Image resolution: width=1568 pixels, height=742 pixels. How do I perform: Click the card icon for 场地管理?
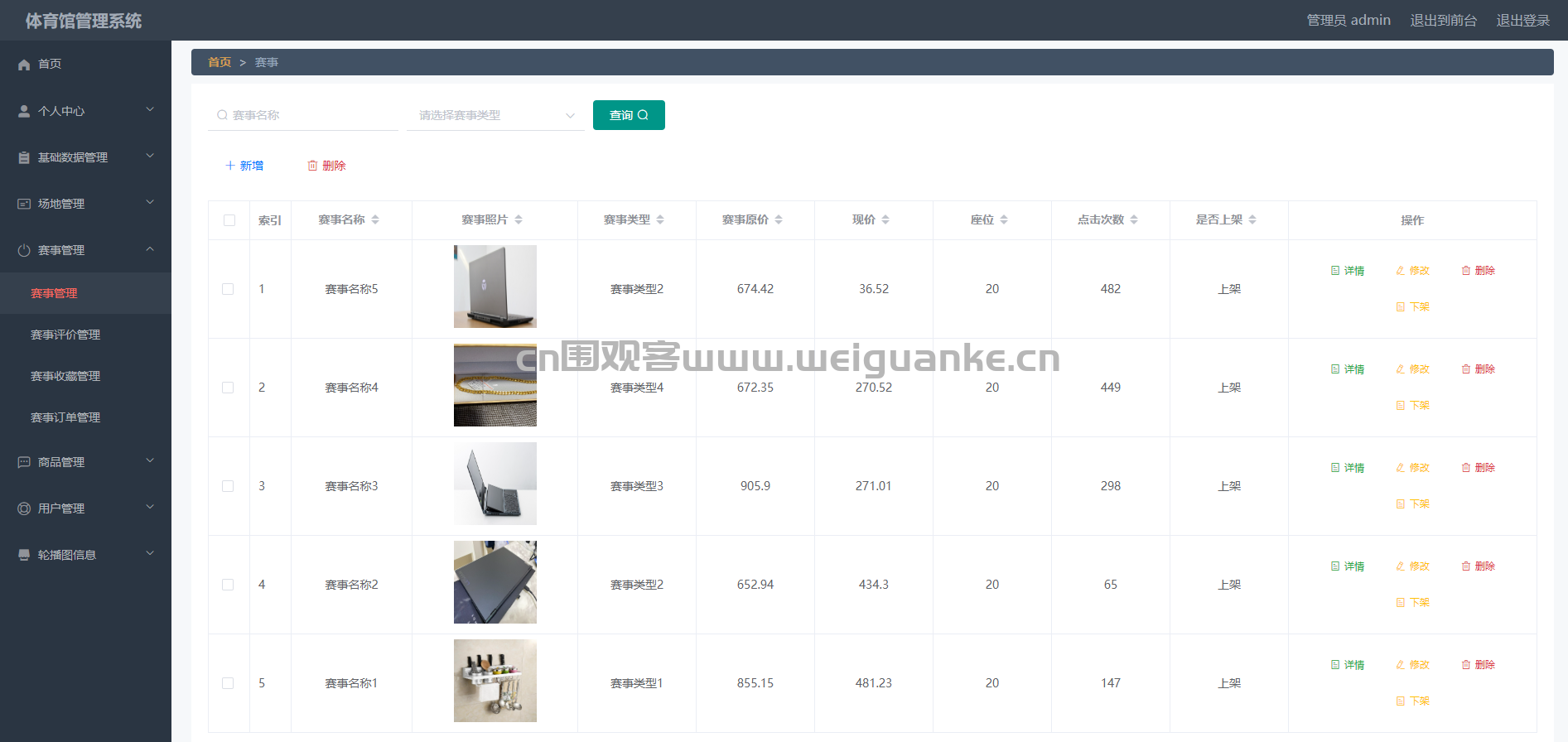coord(24,204)
